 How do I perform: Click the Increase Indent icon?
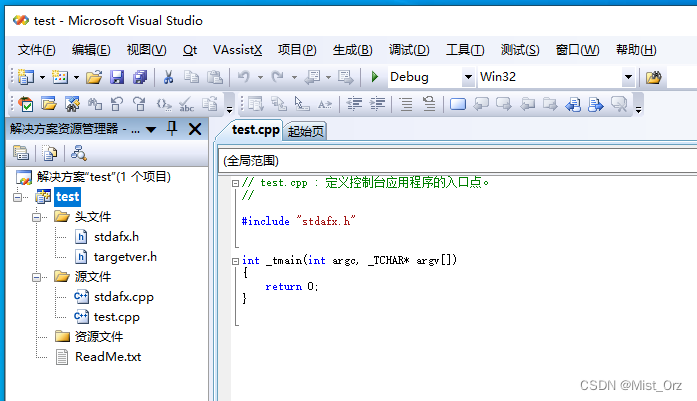point(377,104)
